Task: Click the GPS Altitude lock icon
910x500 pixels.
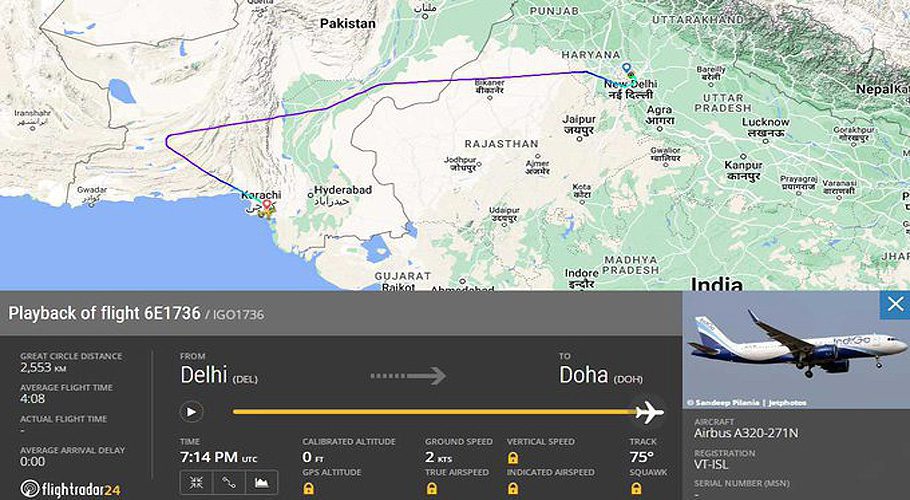Action: click(x=308, y=488)
